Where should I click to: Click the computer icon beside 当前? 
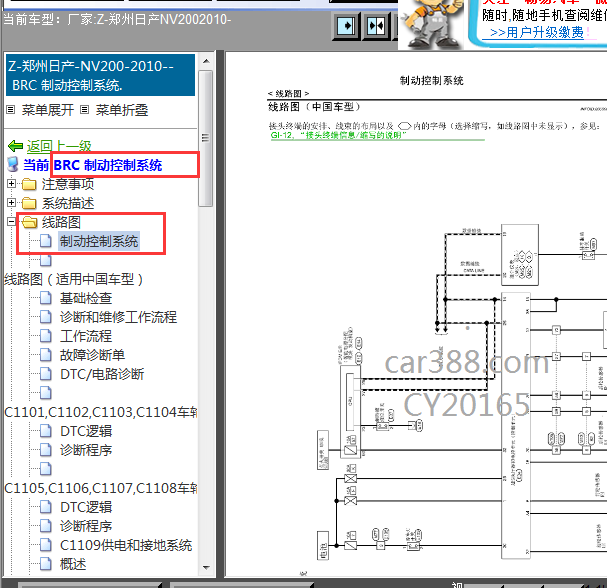coord(13,164)
